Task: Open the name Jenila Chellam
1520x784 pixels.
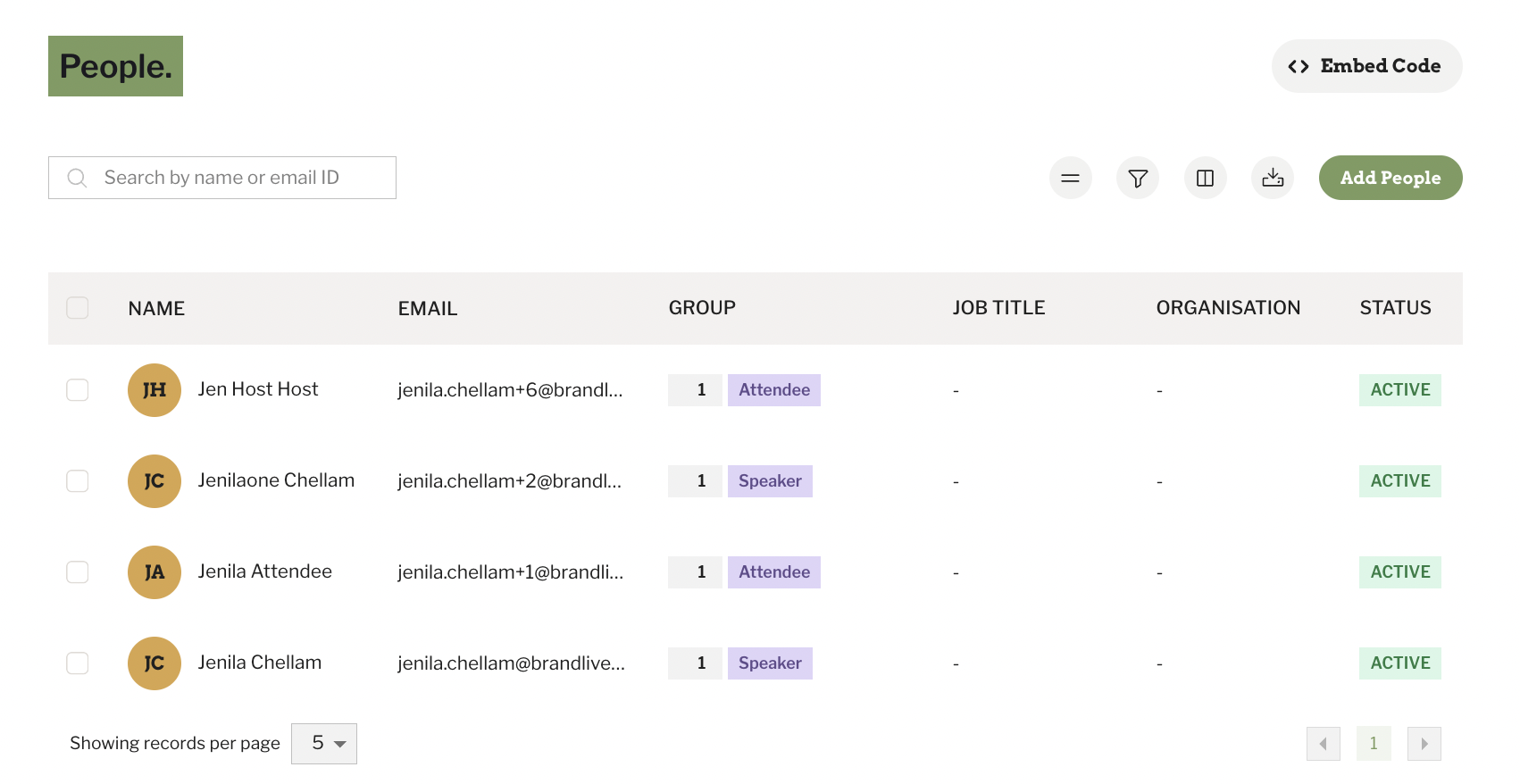Action: click(x=260, y=663)
